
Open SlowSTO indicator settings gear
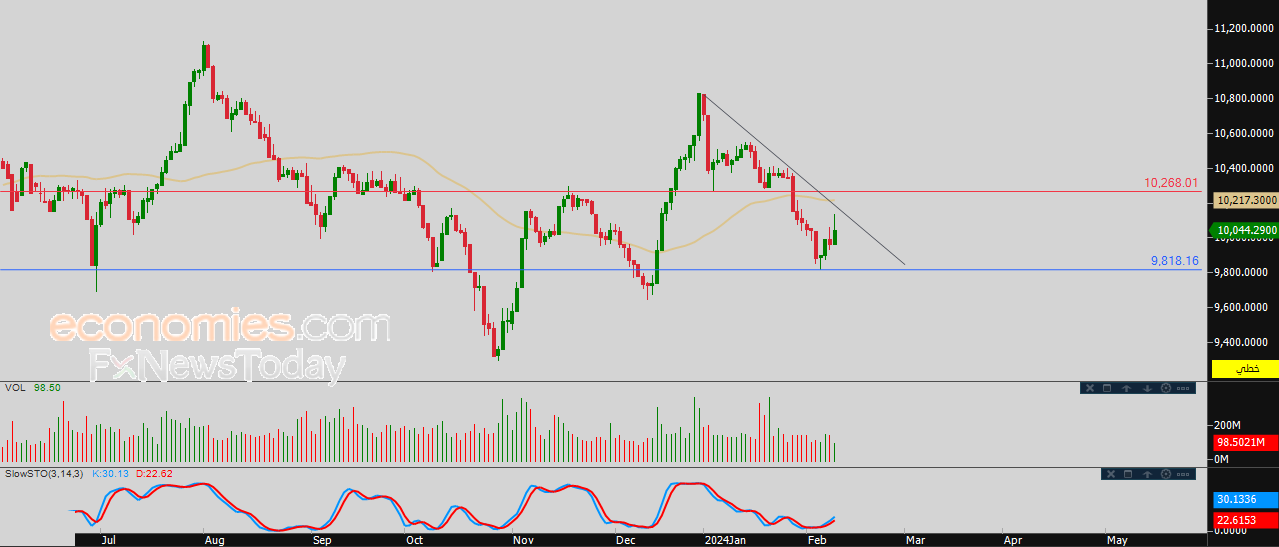click(x=1166, y=474)
